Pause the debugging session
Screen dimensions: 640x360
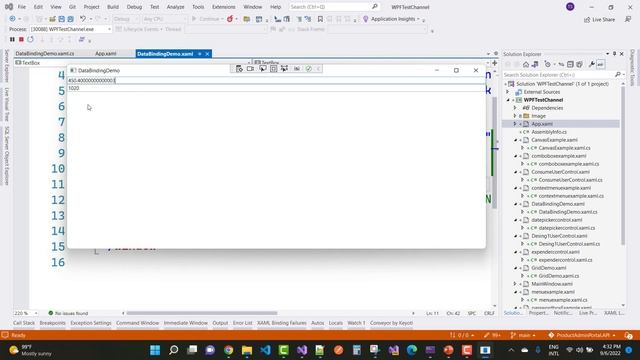[12, 39]
